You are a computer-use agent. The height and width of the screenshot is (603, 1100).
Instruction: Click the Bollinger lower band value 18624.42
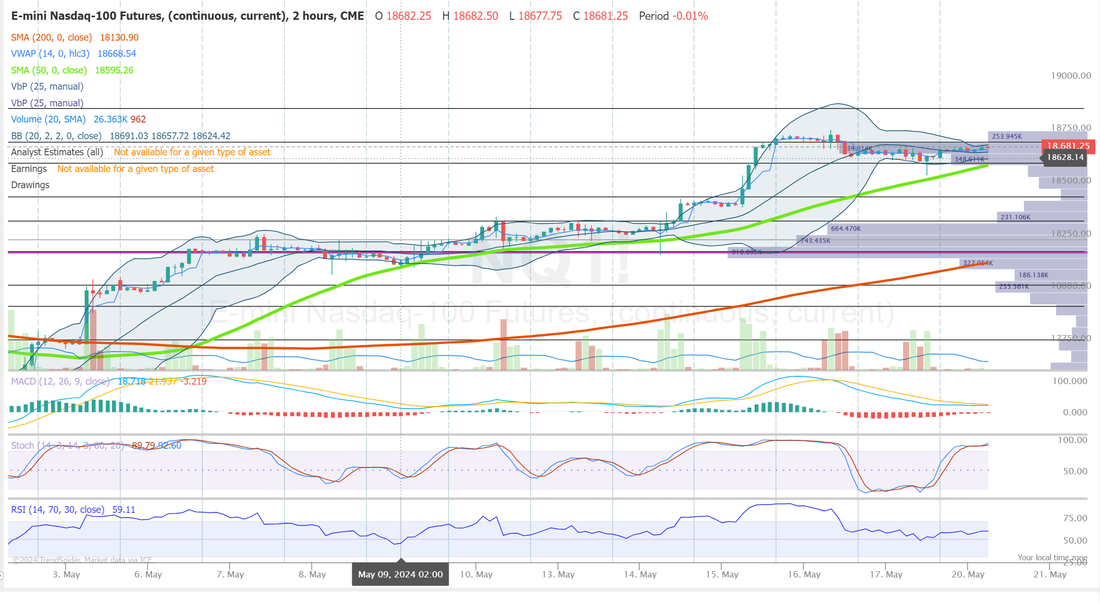click(x=211, y=136)
